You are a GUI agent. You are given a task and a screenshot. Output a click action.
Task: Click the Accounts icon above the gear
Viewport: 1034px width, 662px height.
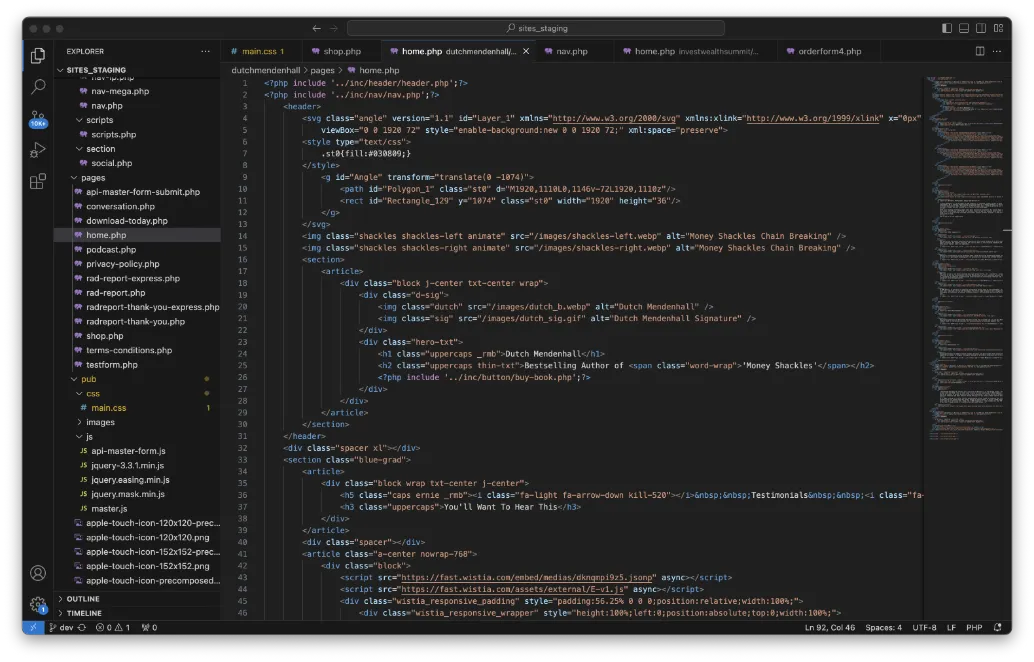pyautogui.click(x=37, y=572)
